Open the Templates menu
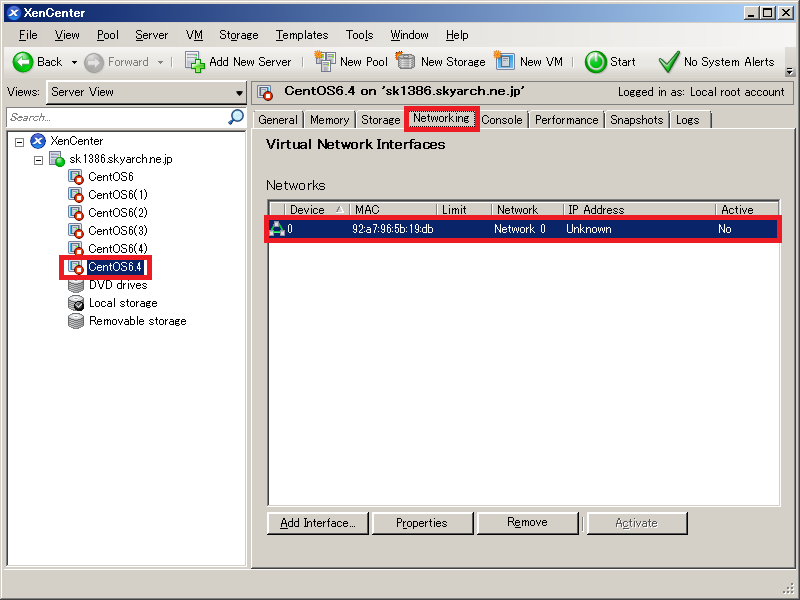The height and width of the screenshot is (600, 800). click(x=302, y=35)
